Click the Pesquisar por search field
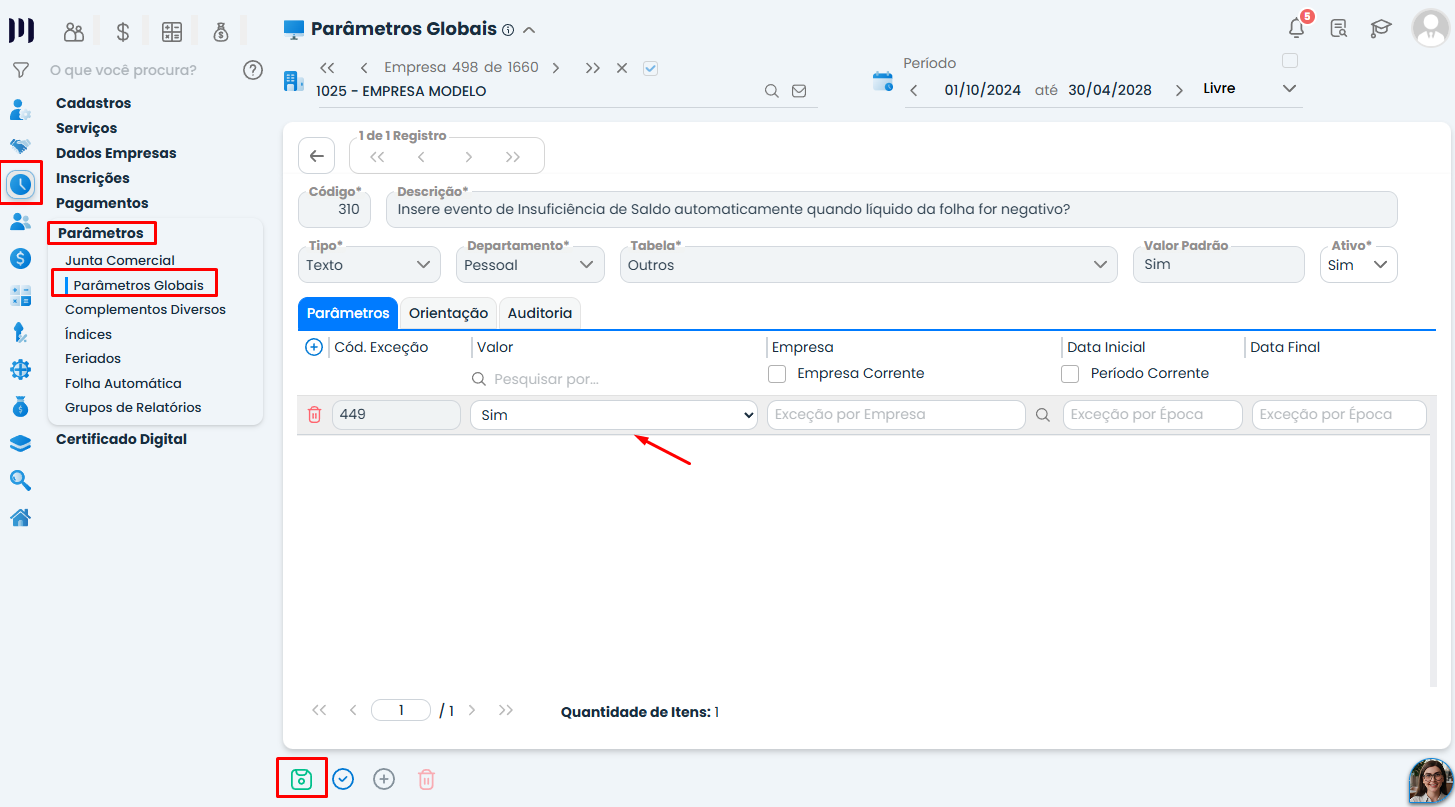The image size is (1455, 807). (x=614, y=379)
